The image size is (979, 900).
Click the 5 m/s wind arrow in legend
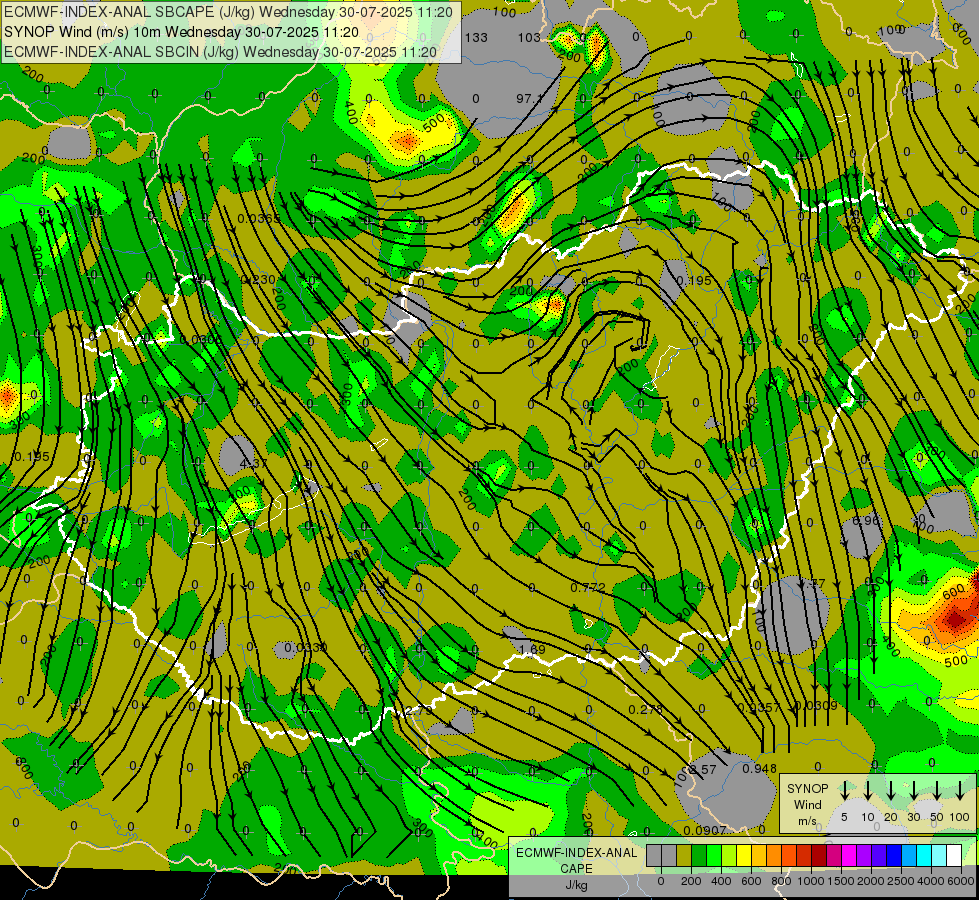845,791
